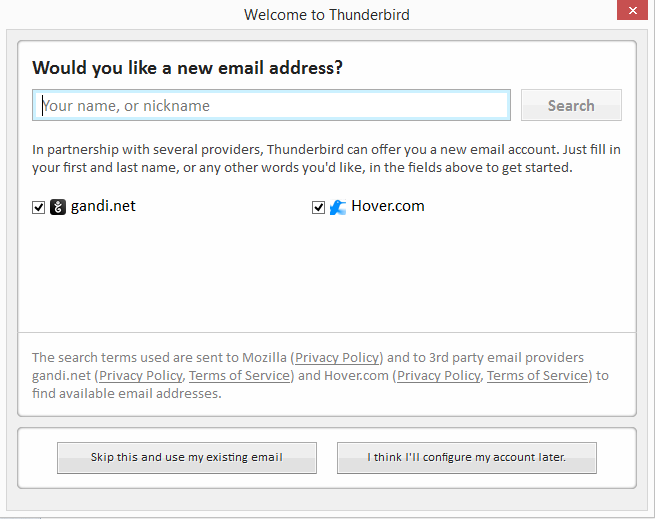Uncheck the gandi.net provider checkbox
Viewport: 655px width, 519px height.
coord(38,207)
